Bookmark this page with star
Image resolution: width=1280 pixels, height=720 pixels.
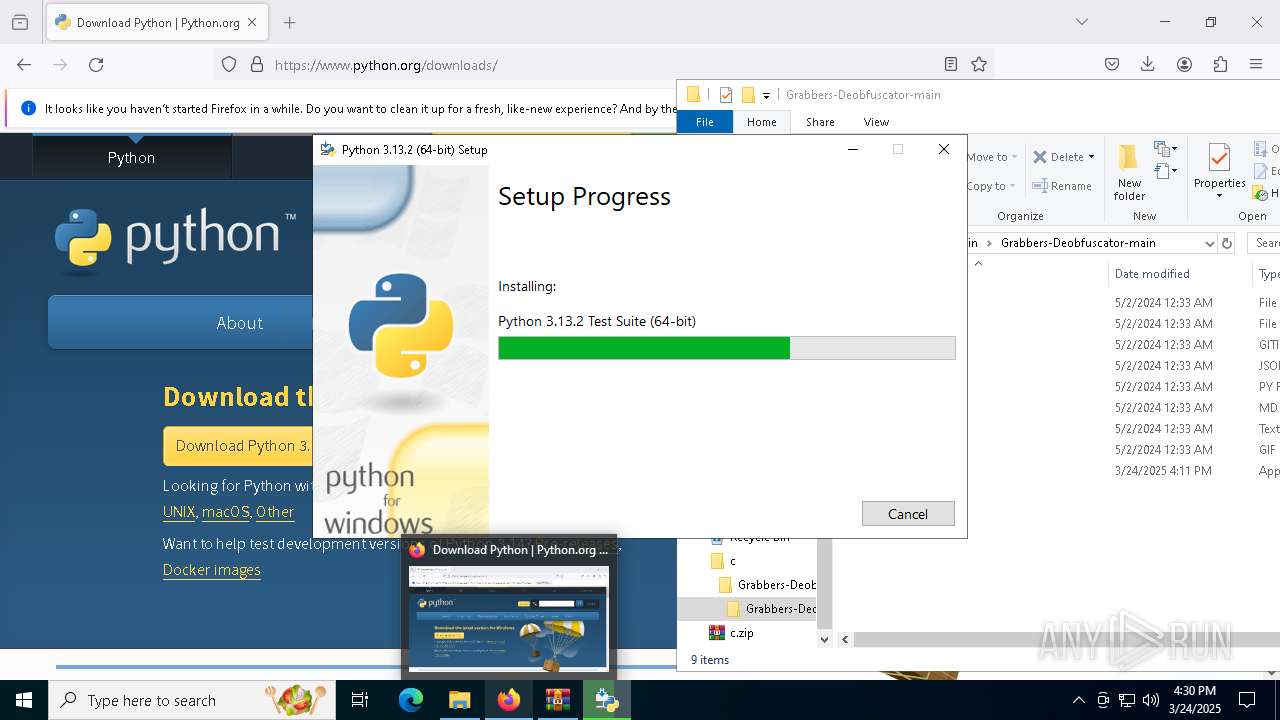tap(979, 64)
